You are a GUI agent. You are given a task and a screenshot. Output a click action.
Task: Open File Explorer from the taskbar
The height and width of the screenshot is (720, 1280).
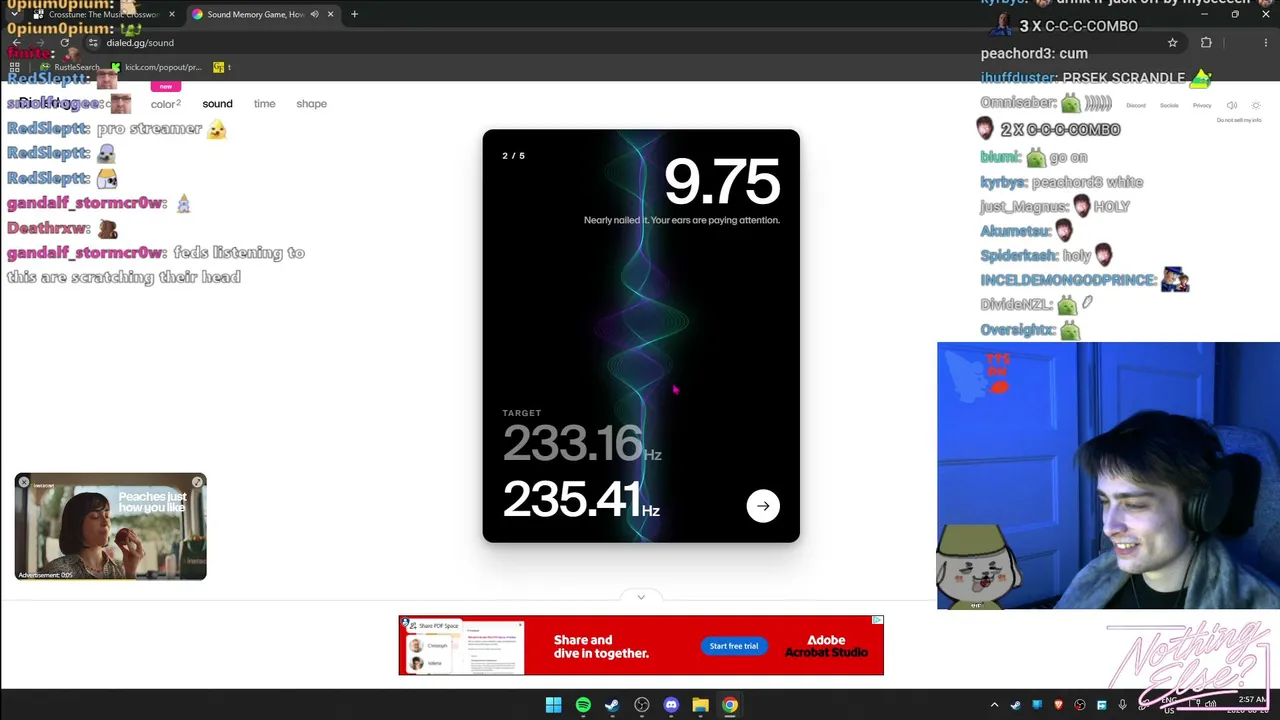pyautogui.click(x=700, y=705)
